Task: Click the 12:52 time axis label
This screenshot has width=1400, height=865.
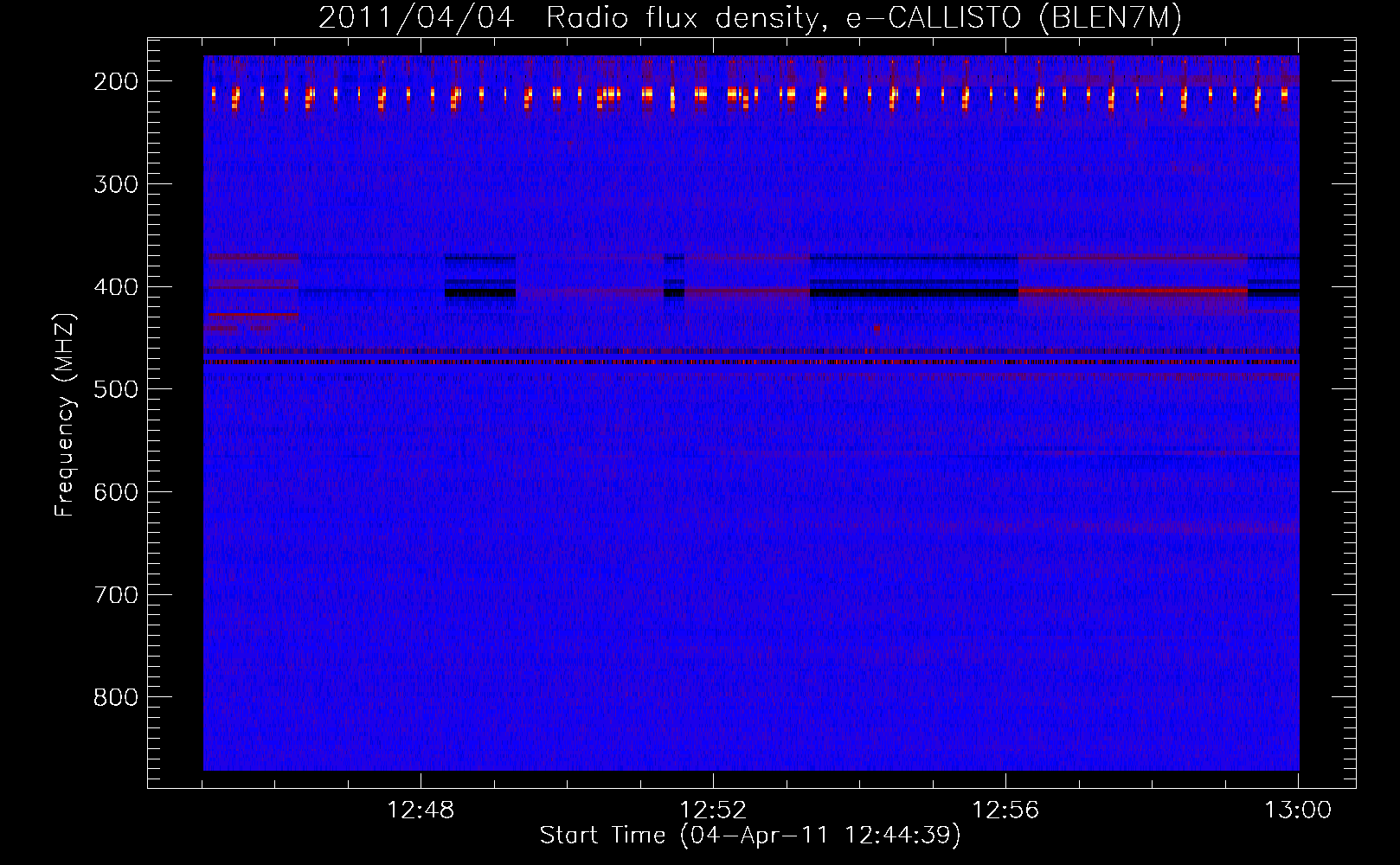Action: pyautogui.click(x=713, y=811)
